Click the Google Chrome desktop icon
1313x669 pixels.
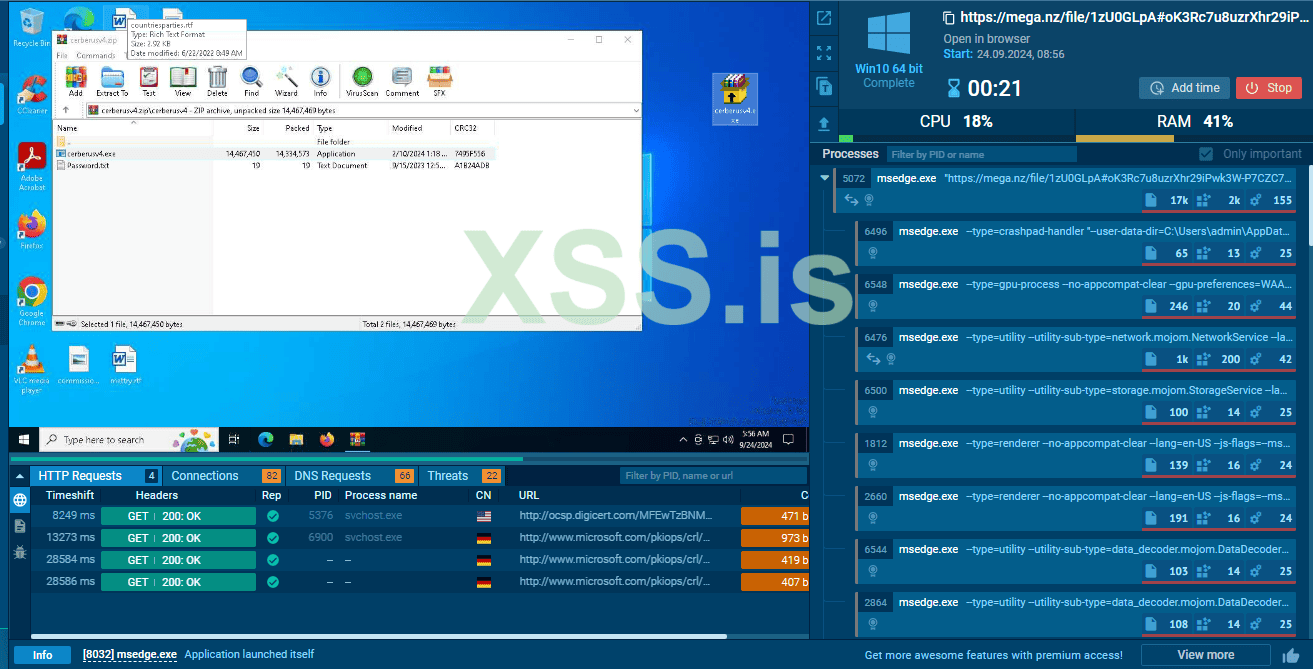click(x=31, y=300)
